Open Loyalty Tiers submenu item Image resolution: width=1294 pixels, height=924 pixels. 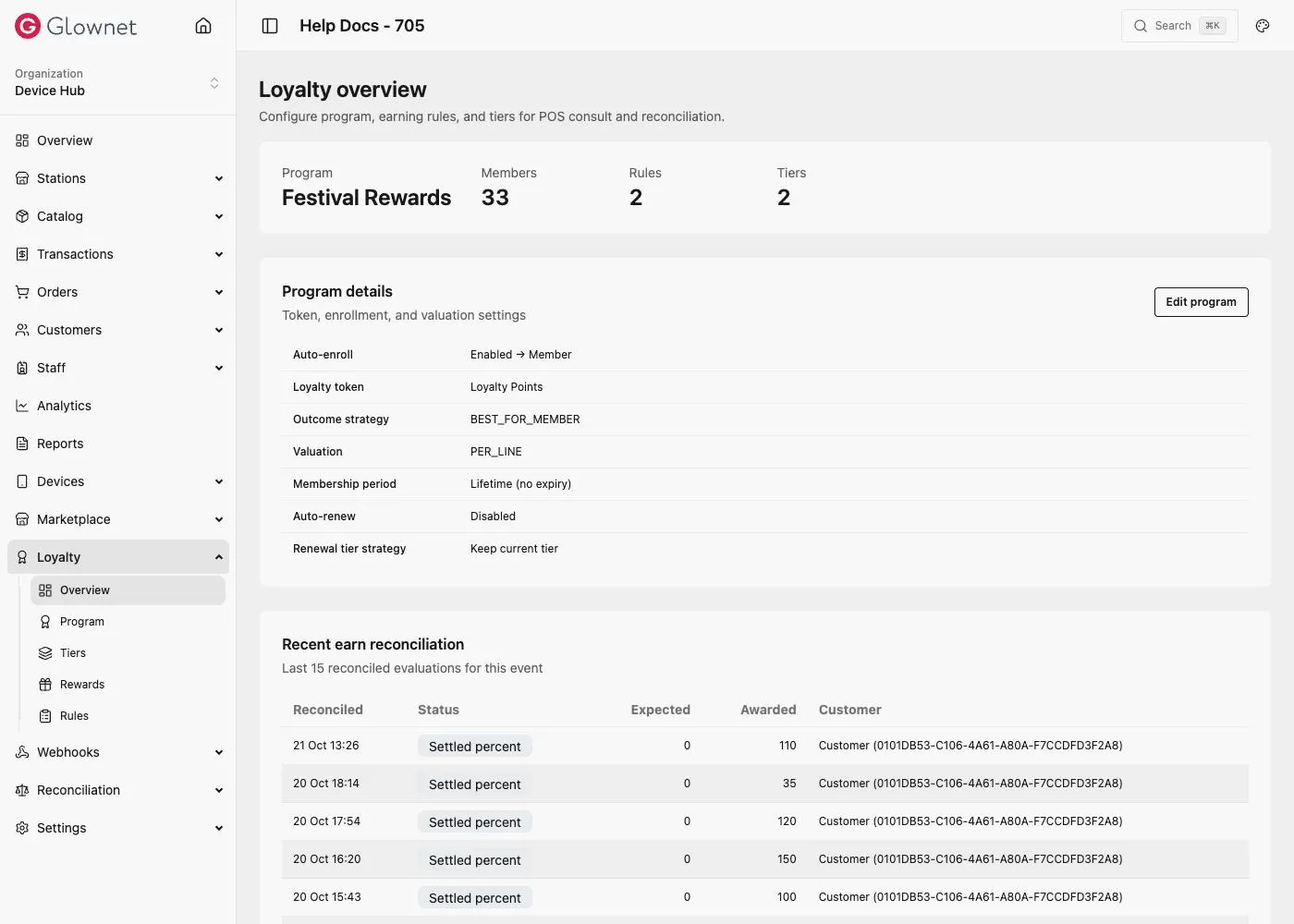[128, 653]
